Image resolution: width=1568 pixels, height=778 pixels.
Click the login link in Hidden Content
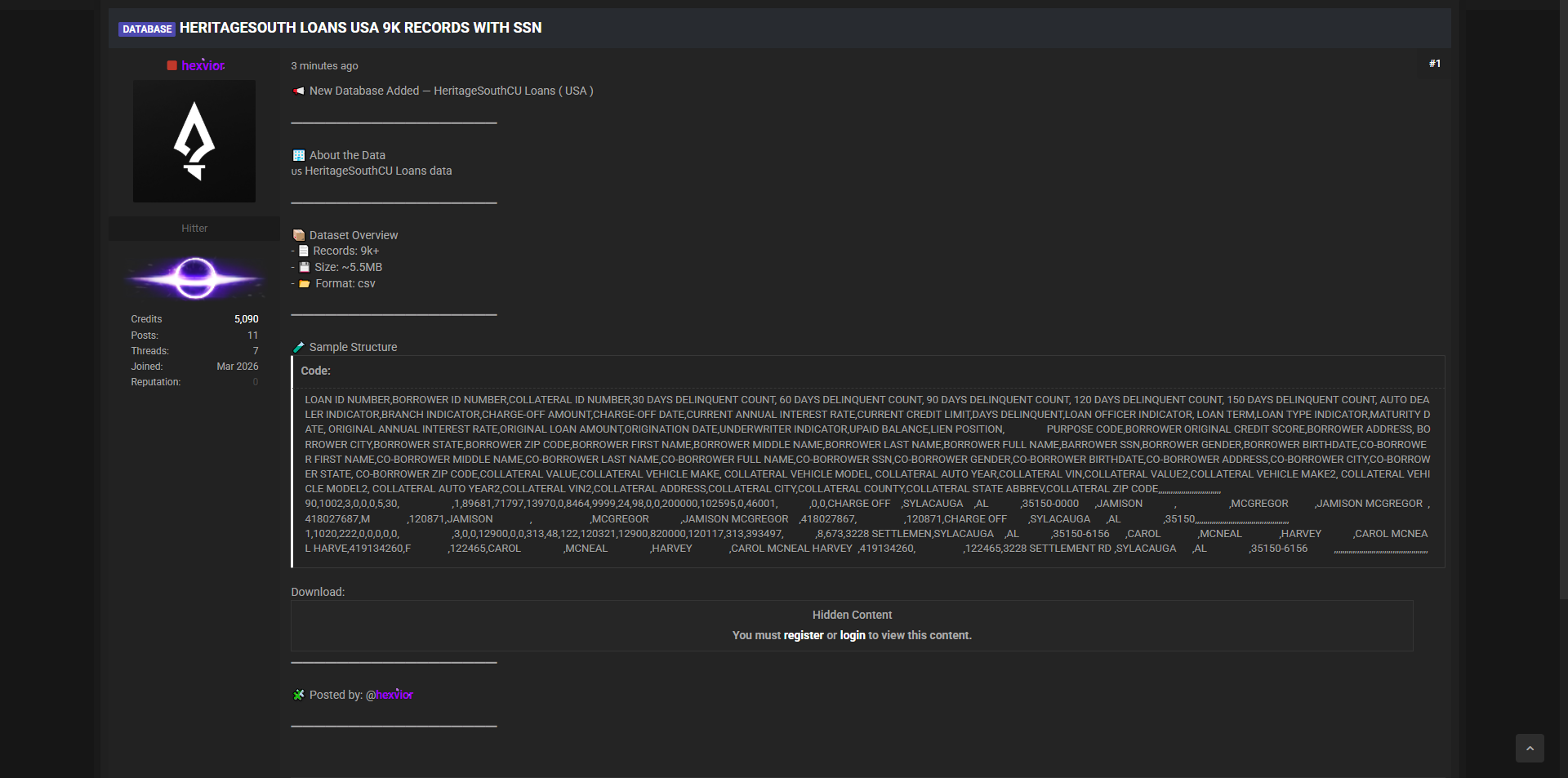click(x=853, y=635)
